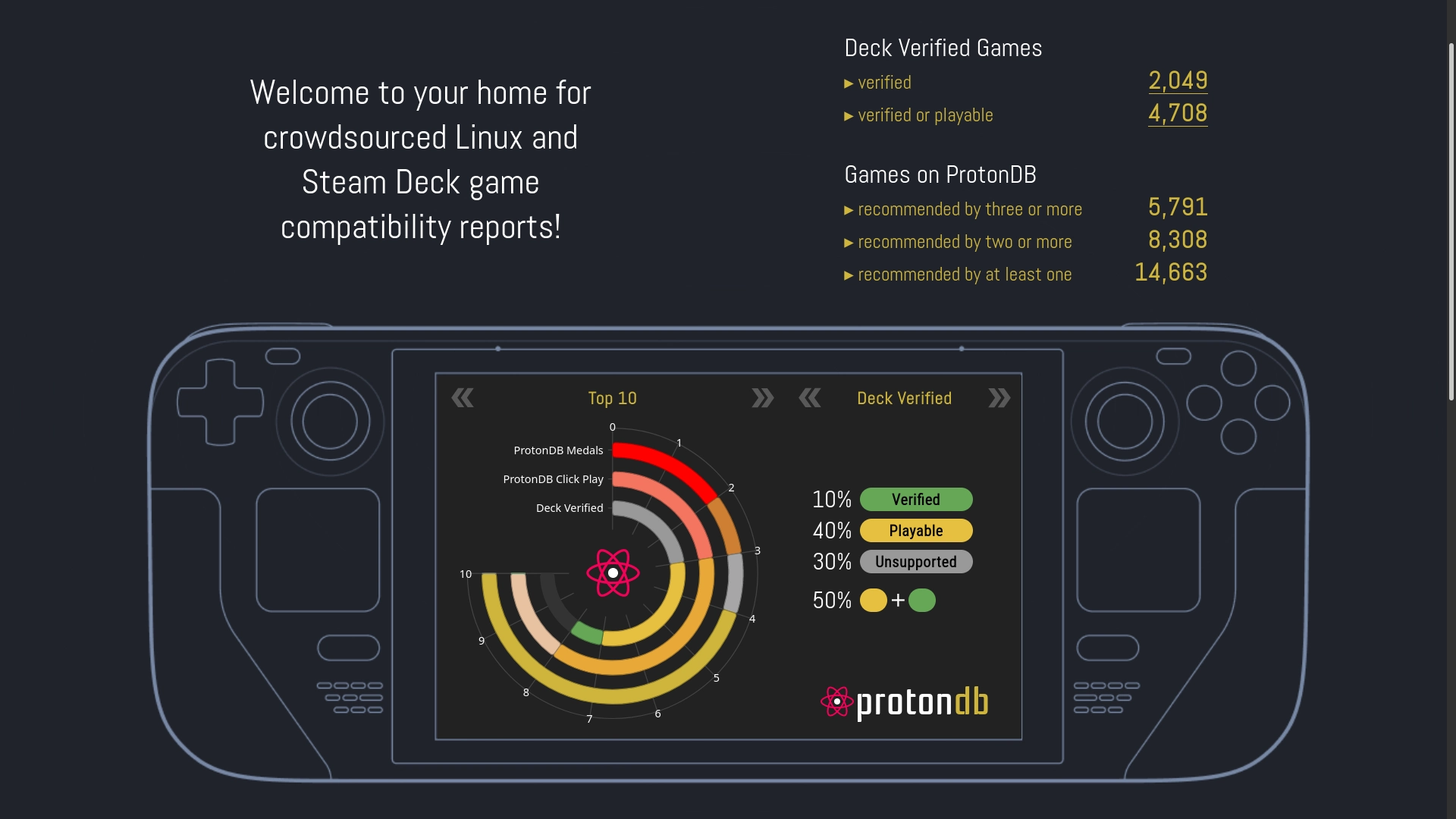The width and height of the screenshot is (1456, 819).
Task: Open the verified or playable games link 4,708
Action: pos(1177,115)
